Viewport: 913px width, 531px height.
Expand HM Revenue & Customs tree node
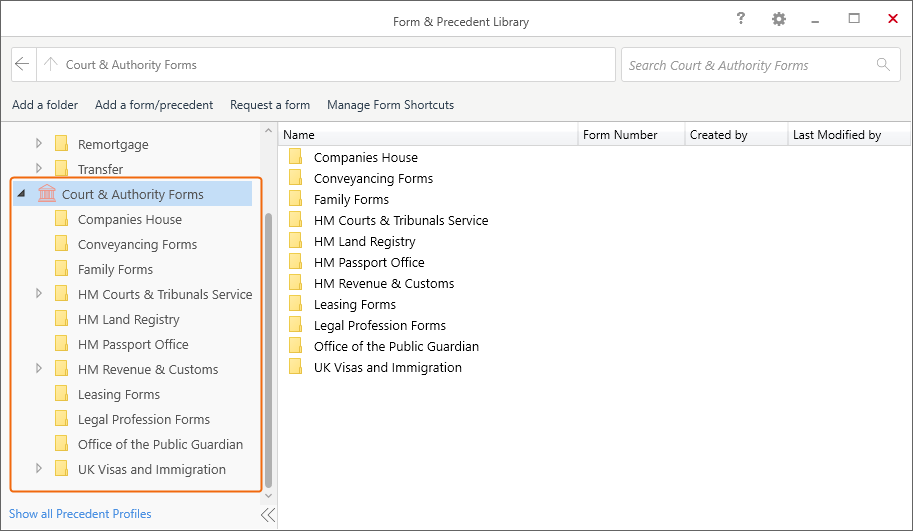coord(38,369)
